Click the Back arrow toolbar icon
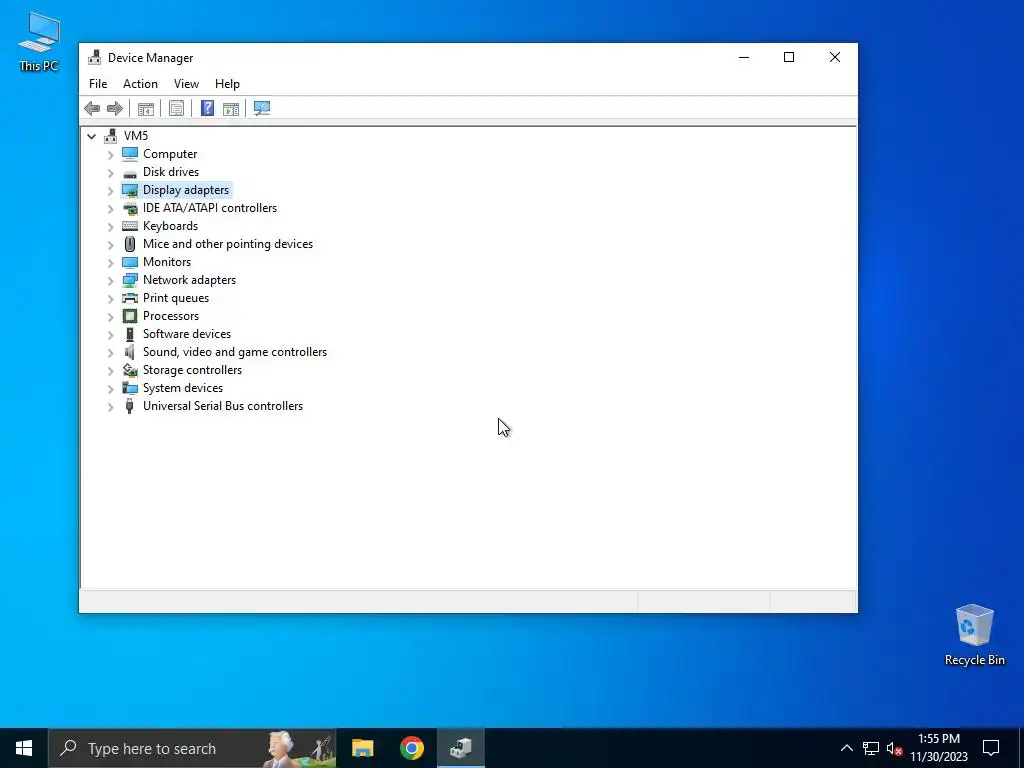 (92, 108)
